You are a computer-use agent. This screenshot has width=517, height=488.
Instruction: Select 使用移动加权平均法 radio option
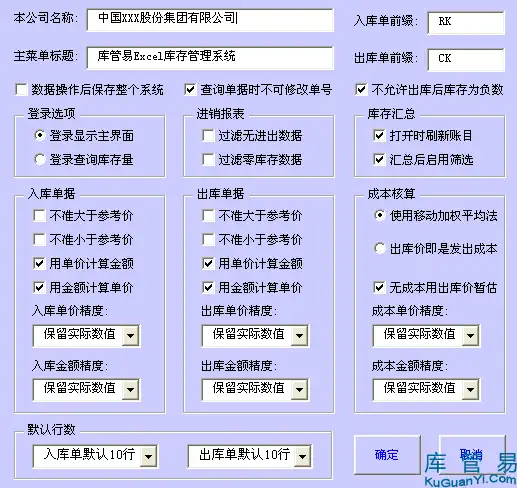[x=379, y=215]
